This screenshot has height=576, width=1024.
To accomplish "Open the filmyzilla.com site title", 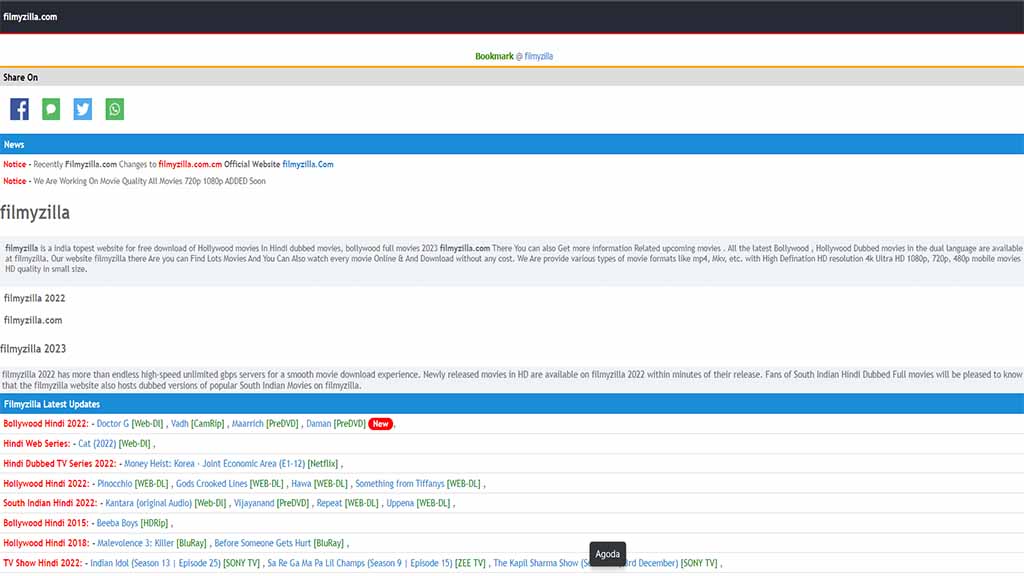I will click(x=30, y=17).
